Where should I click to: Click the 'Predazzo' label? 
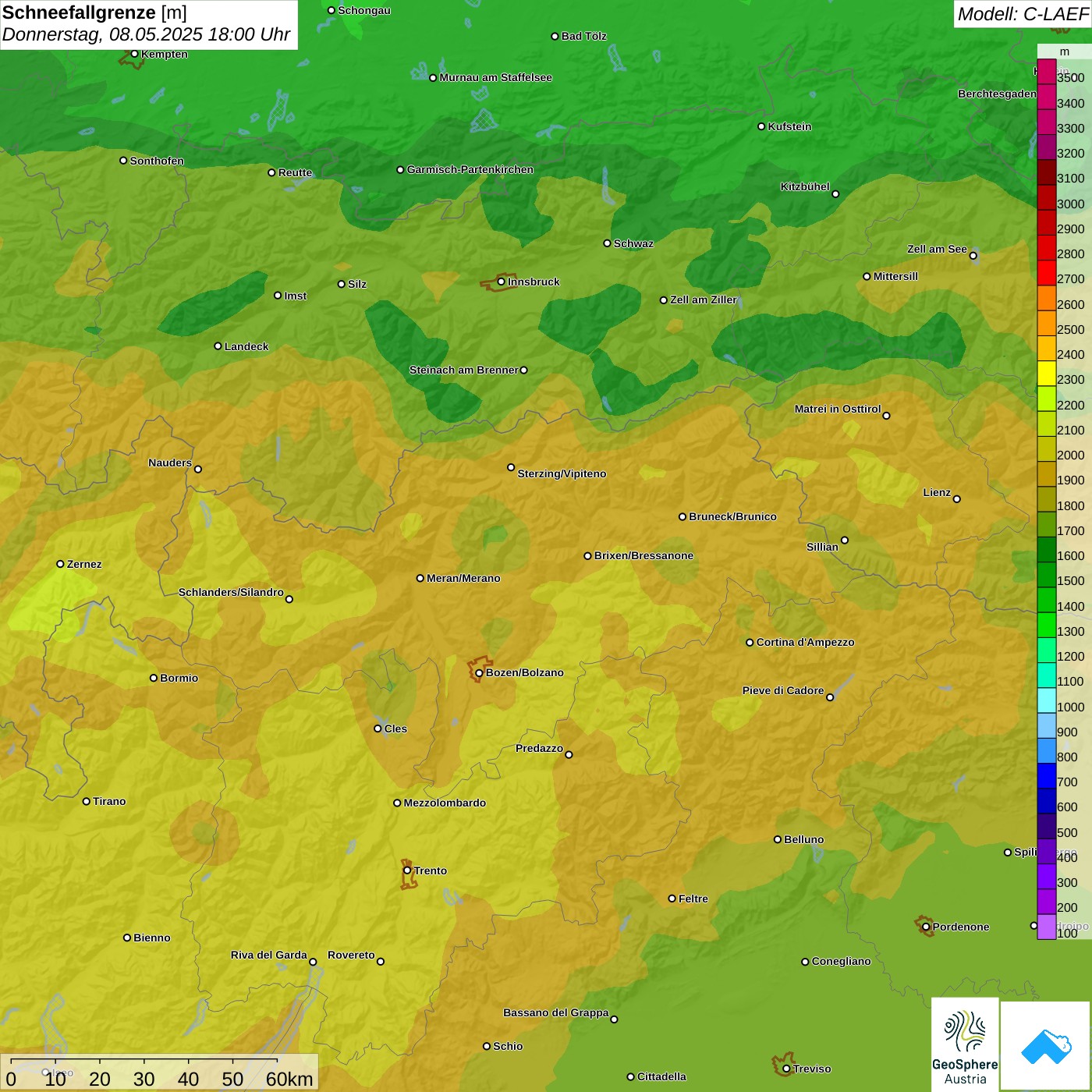coord(539,748)
